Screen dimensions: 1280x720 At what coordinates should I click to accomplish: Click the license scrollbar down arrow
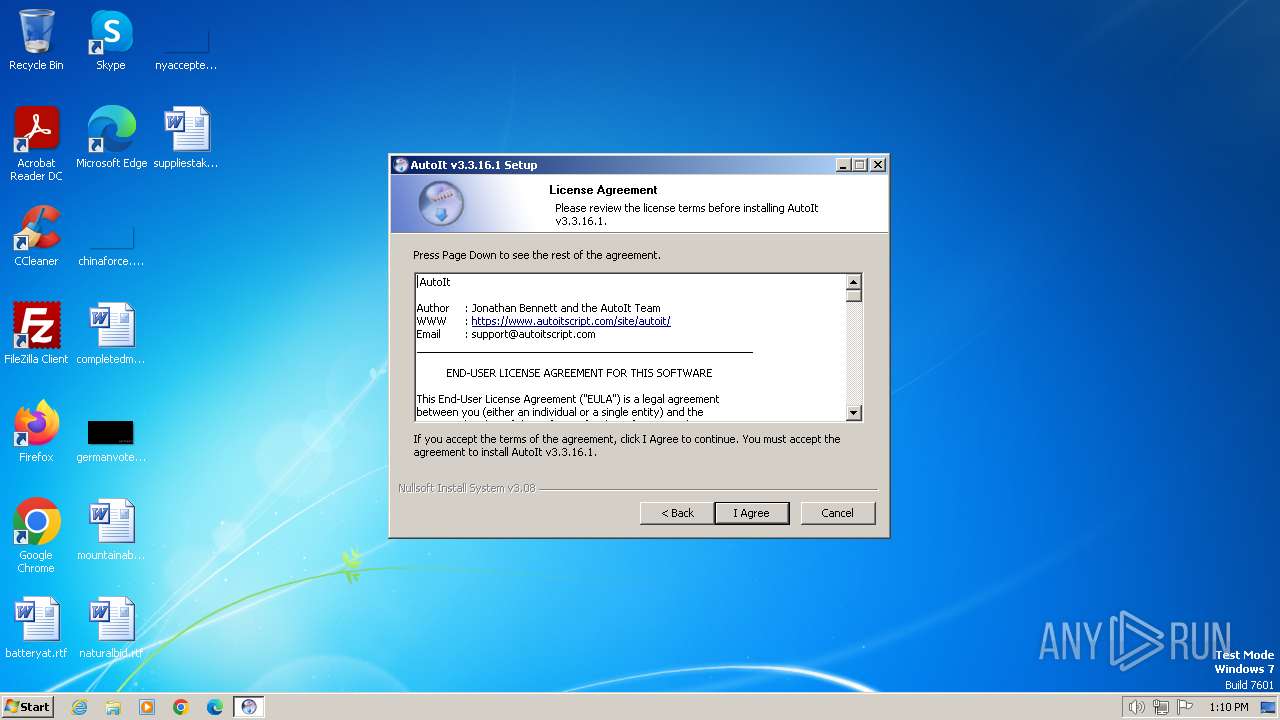click(853, 413)
